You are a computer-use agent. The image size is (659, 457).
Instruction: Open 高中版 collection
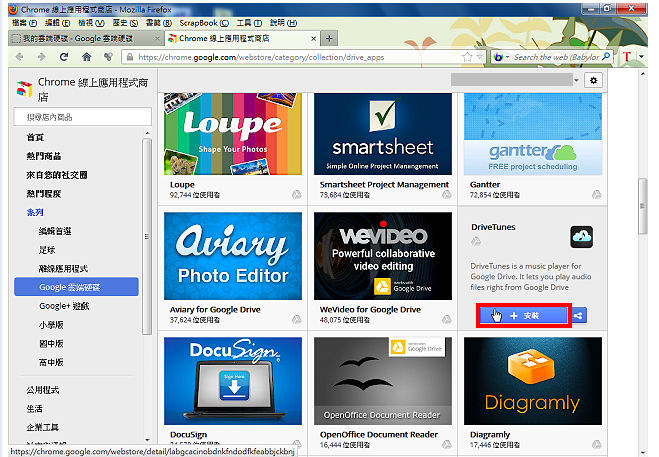click(51, 362)
